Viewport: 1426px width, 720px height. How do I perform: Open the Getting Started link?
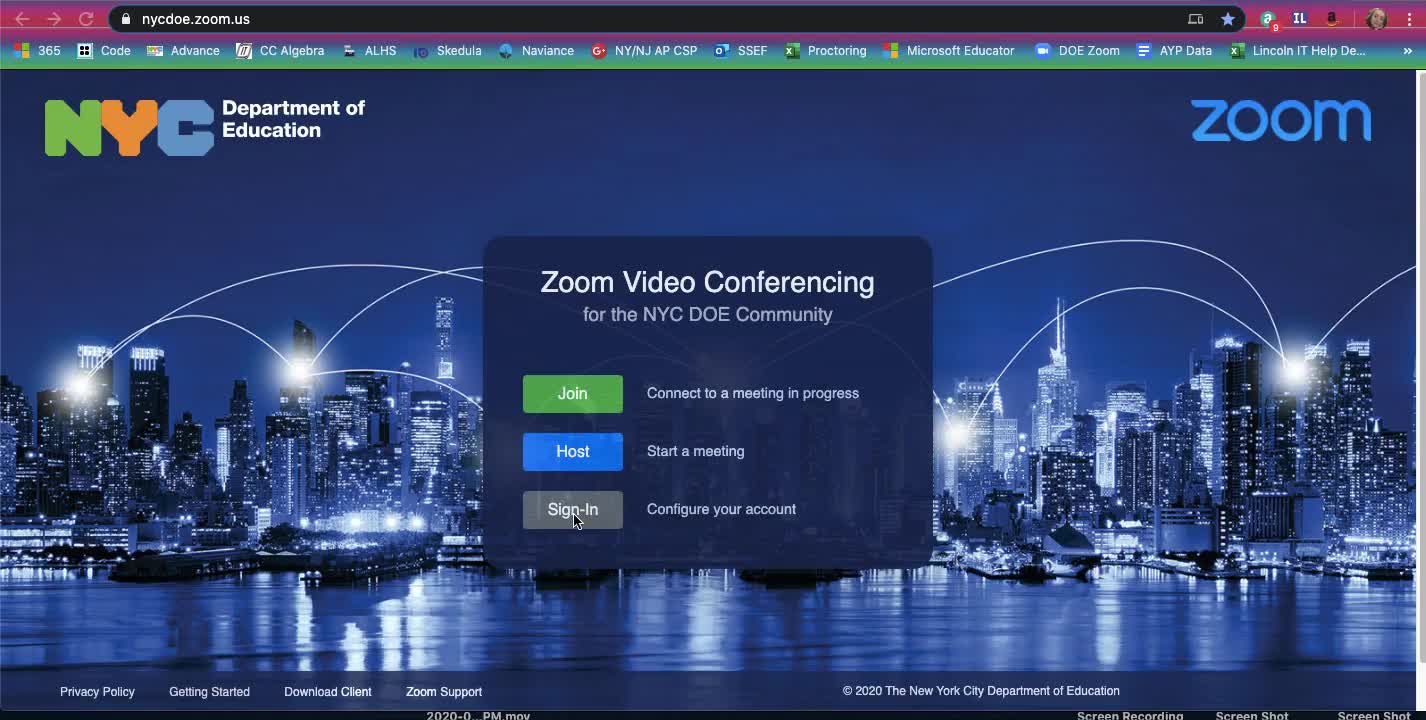click(209, 692)
